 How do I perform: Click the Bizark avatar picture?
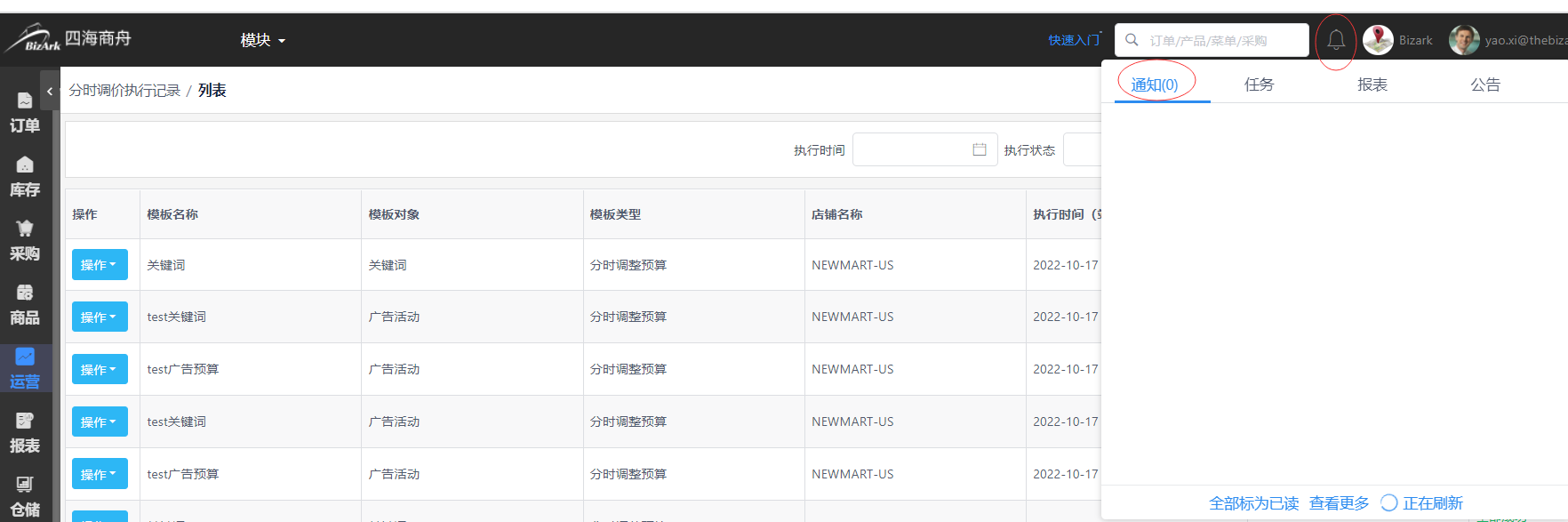click(1378, 40)
